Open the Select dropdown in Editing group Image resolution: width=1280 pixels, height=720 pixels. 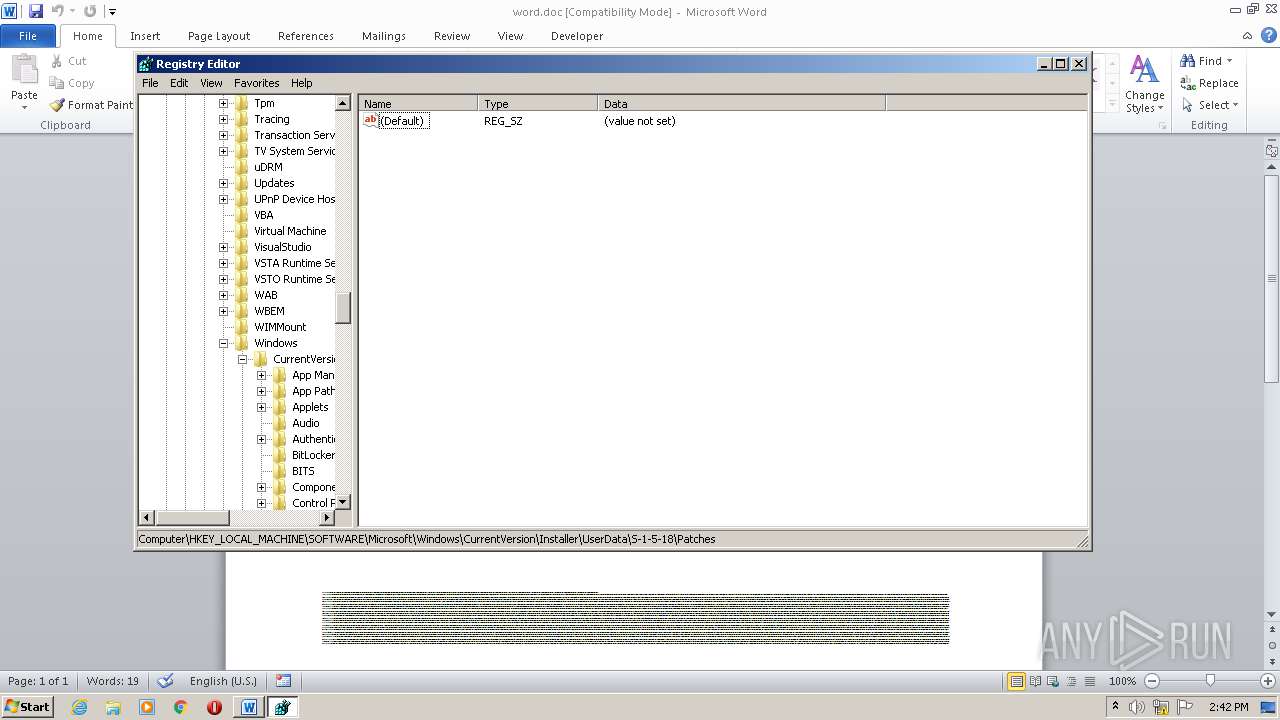point(1210,105)
